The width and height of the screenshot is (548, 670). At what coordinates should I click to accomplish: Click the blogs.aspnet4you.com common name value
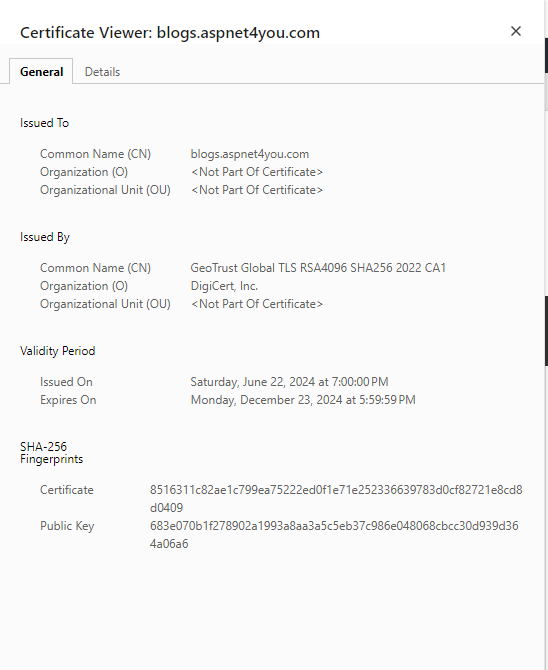pos(250,154)
